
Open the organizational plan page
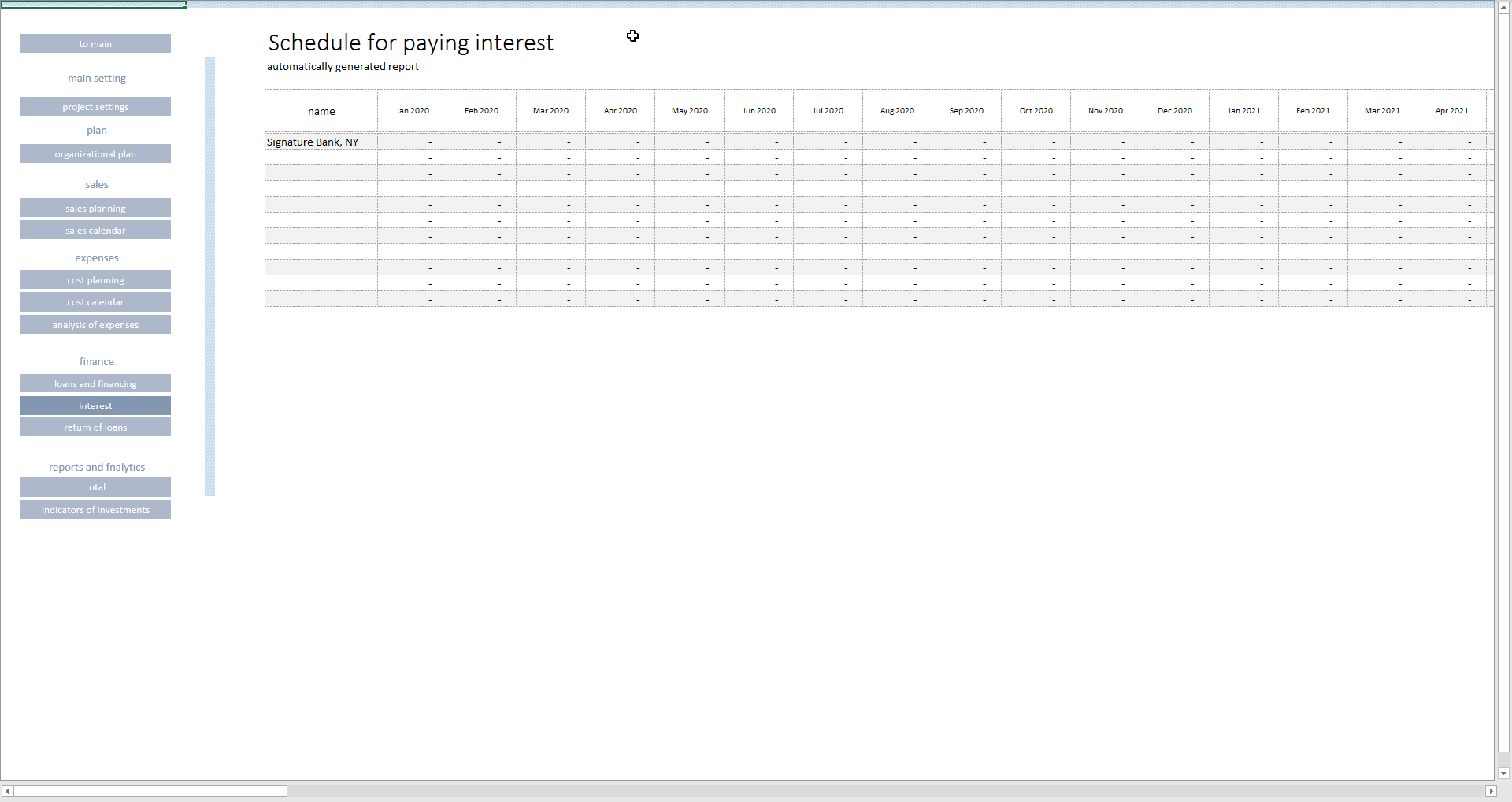[x=95, y=153]
